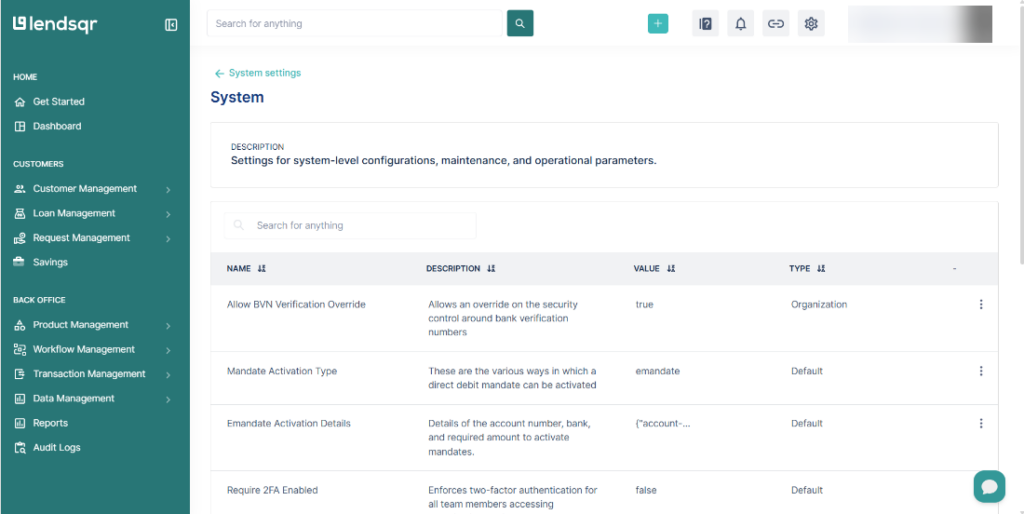
Task: Click the Savings briefcase icon
Action: coord(20,262)
